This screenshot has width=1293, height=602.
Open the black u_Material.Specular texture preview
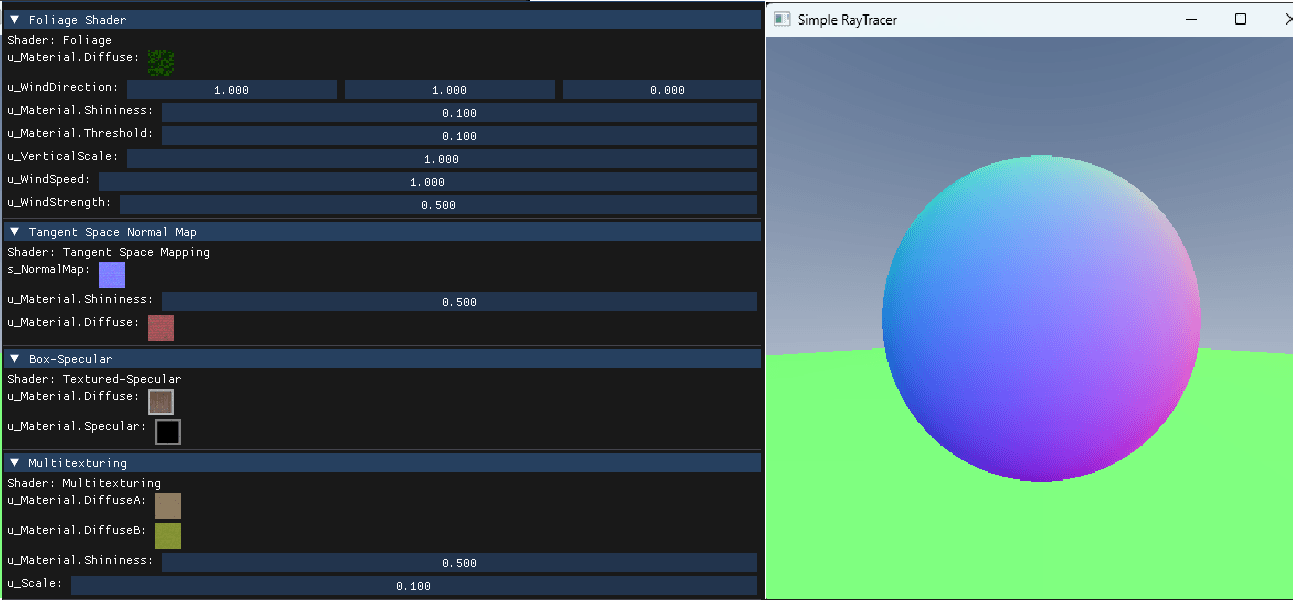point(167,432)
